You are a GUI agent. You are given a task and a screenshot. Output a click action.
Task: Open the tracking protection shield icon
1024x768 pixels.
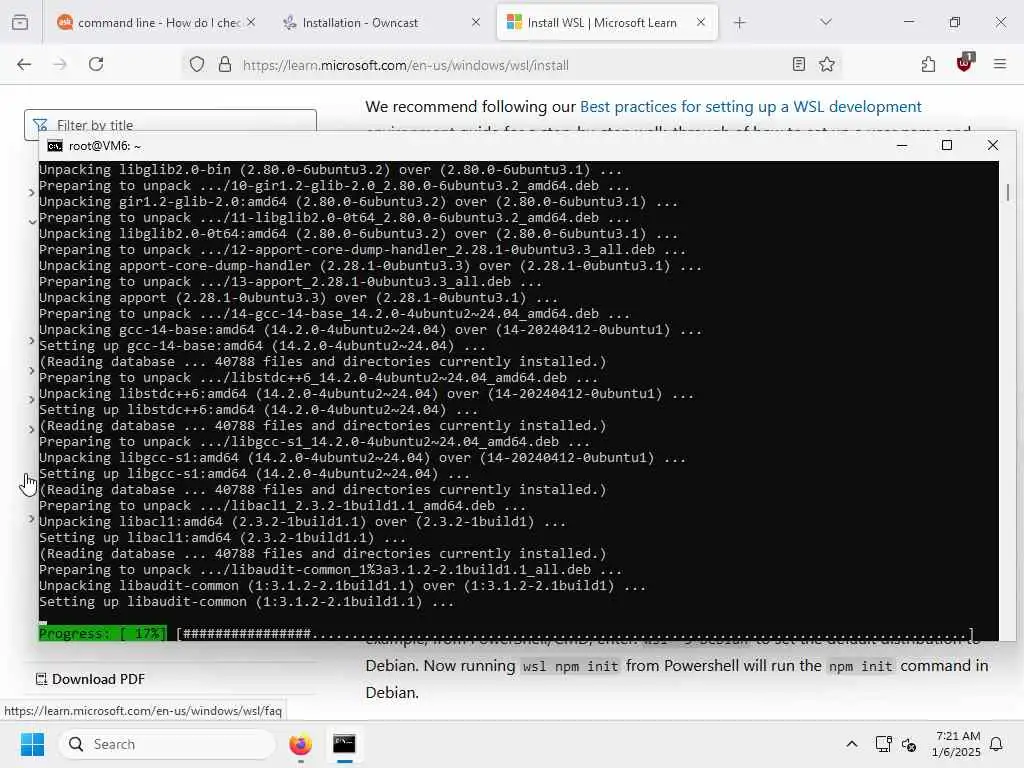click(x=197, y=64)
